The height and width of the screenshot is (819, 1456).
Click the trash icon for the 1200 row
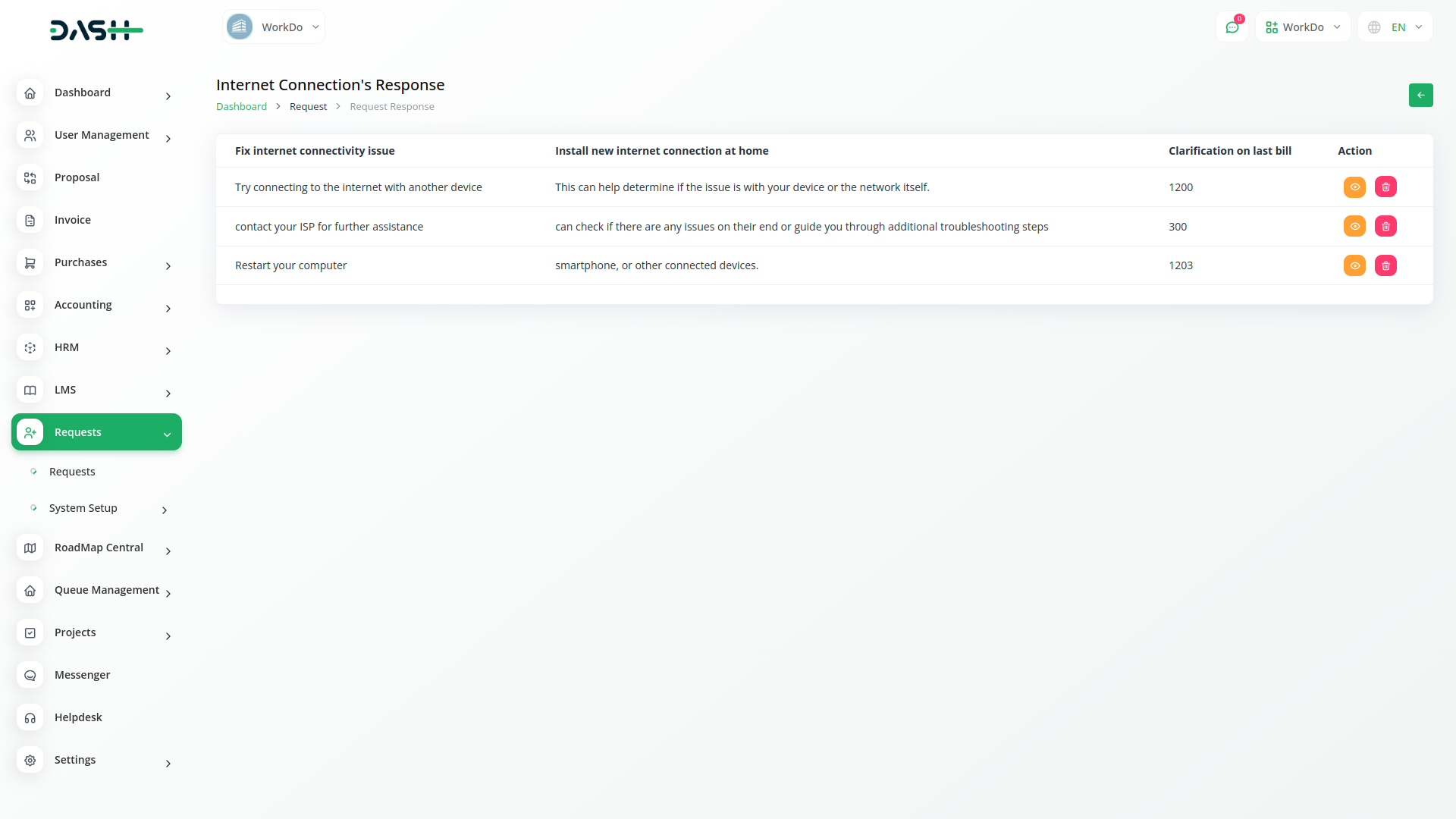click(x=1385, y=187)
